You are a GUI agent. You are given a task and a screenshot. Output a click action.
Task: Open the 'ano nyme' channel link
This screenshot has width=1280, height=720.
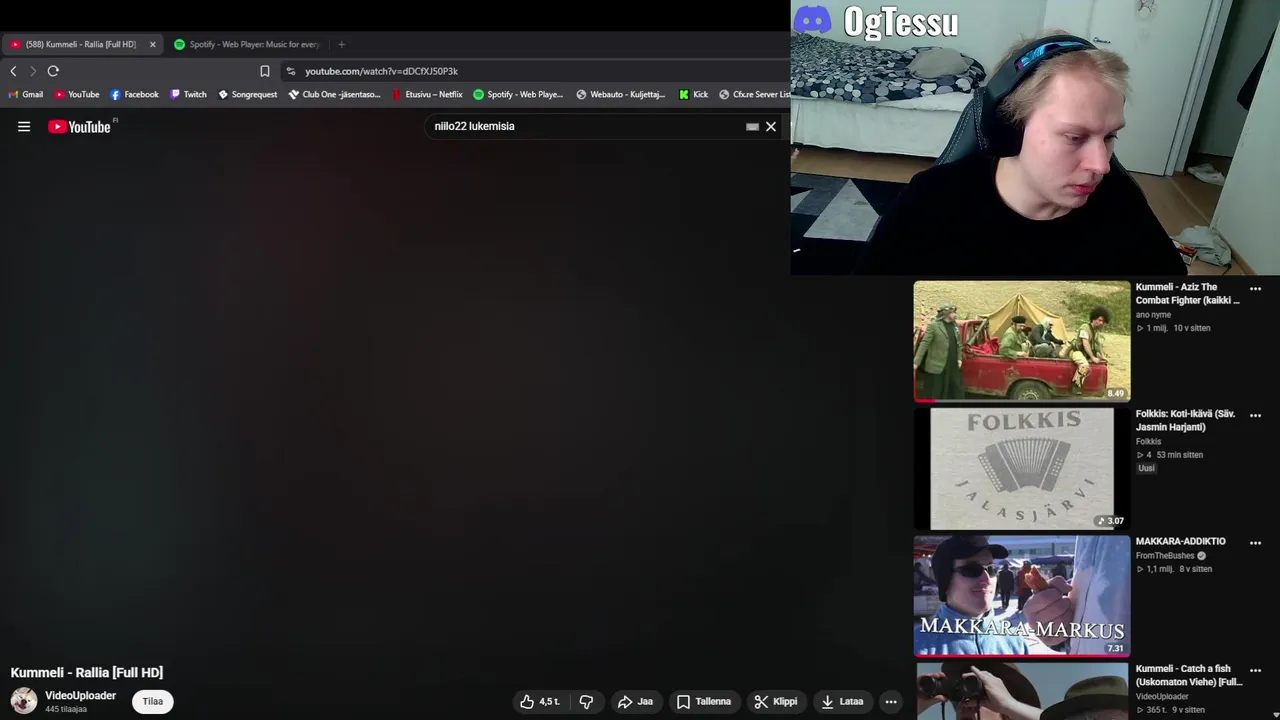pos(1153,315)
